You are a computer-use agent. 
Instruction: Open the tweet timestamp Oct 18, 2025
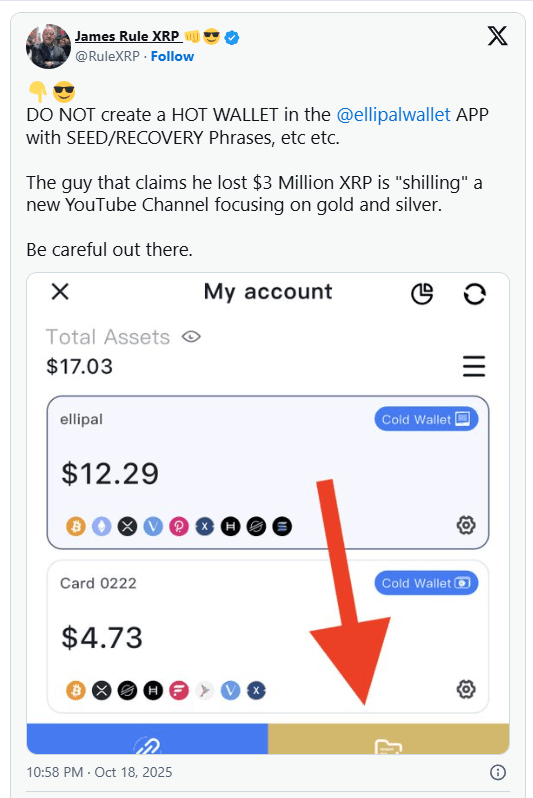(99, 772)
